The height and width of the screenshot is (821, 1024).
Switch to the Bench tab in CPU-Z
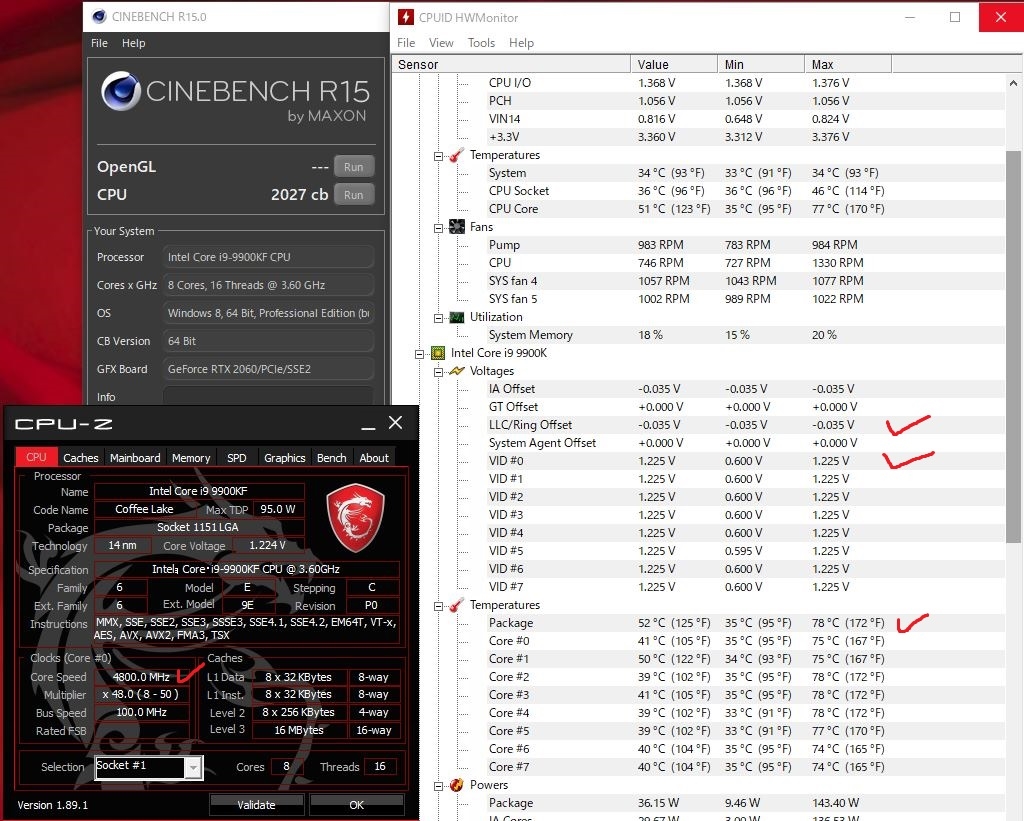click(332, 458)
